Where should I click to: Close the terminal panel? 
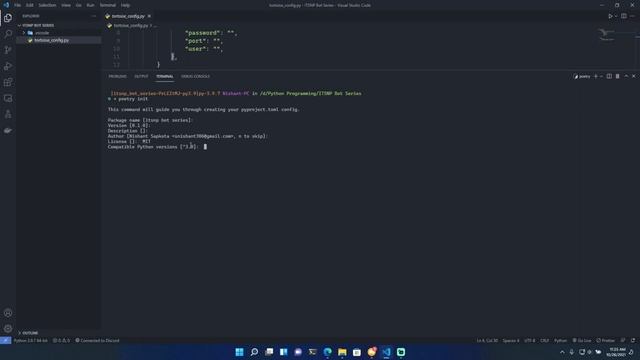[x=633, y=76]
